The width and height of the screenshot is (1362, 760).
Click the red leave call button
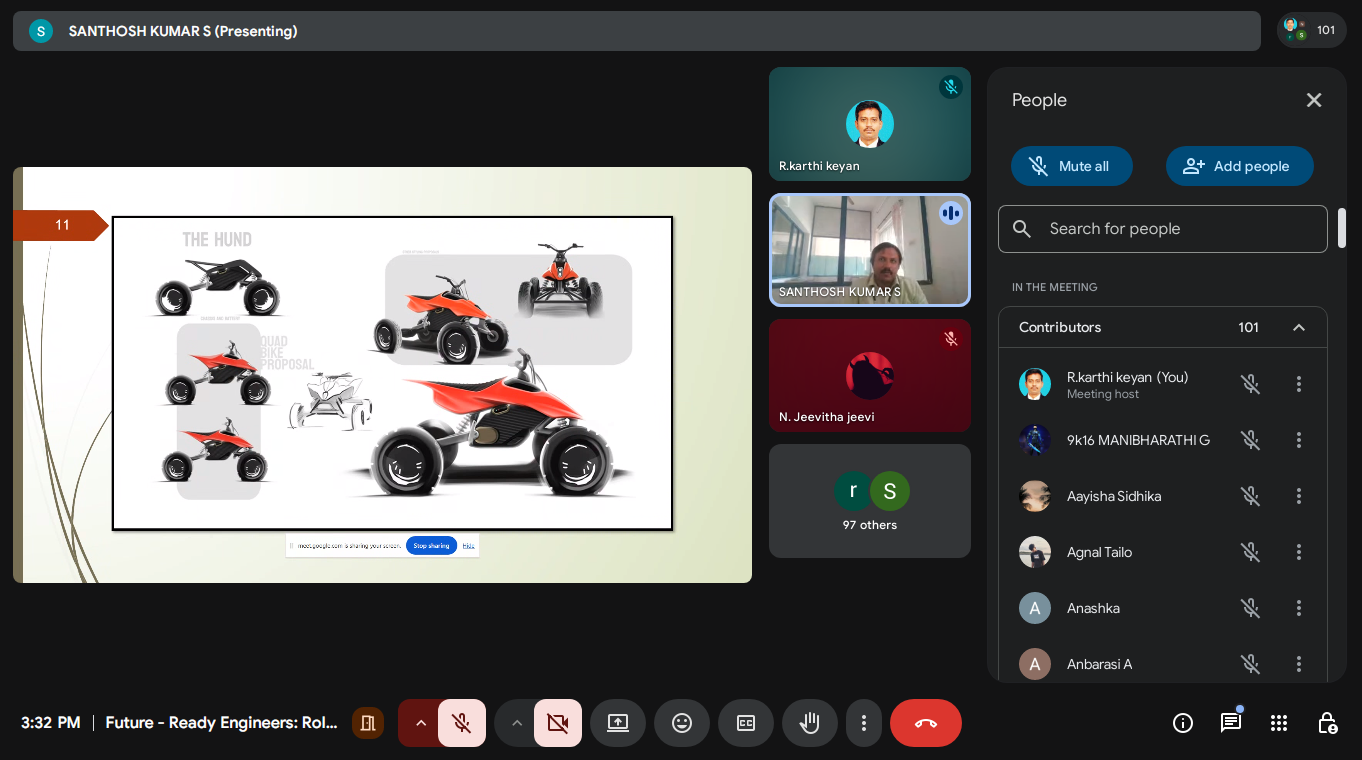click(926, 723)
